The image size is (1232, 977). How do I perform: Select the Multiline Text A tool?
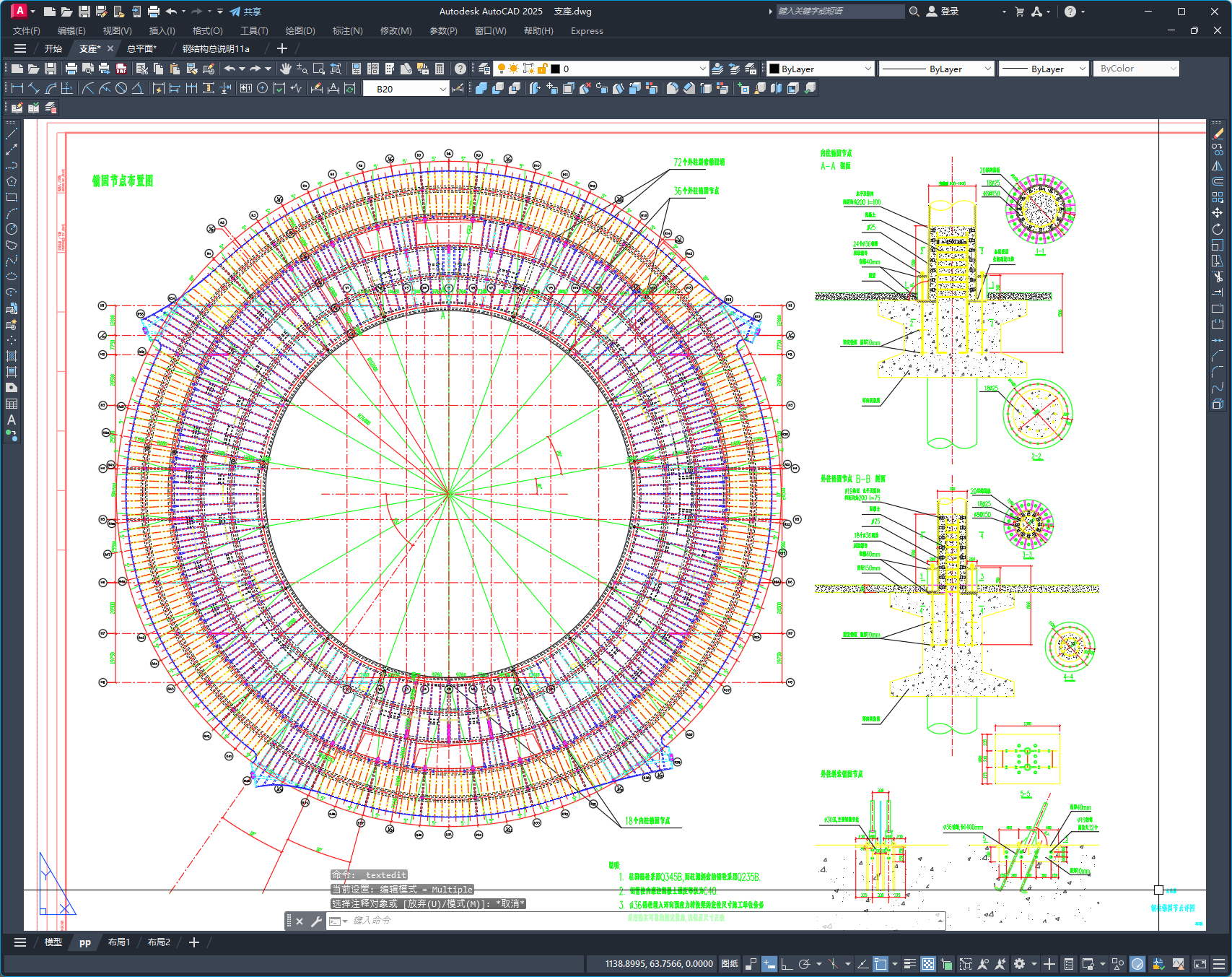(x=12, y=420)
